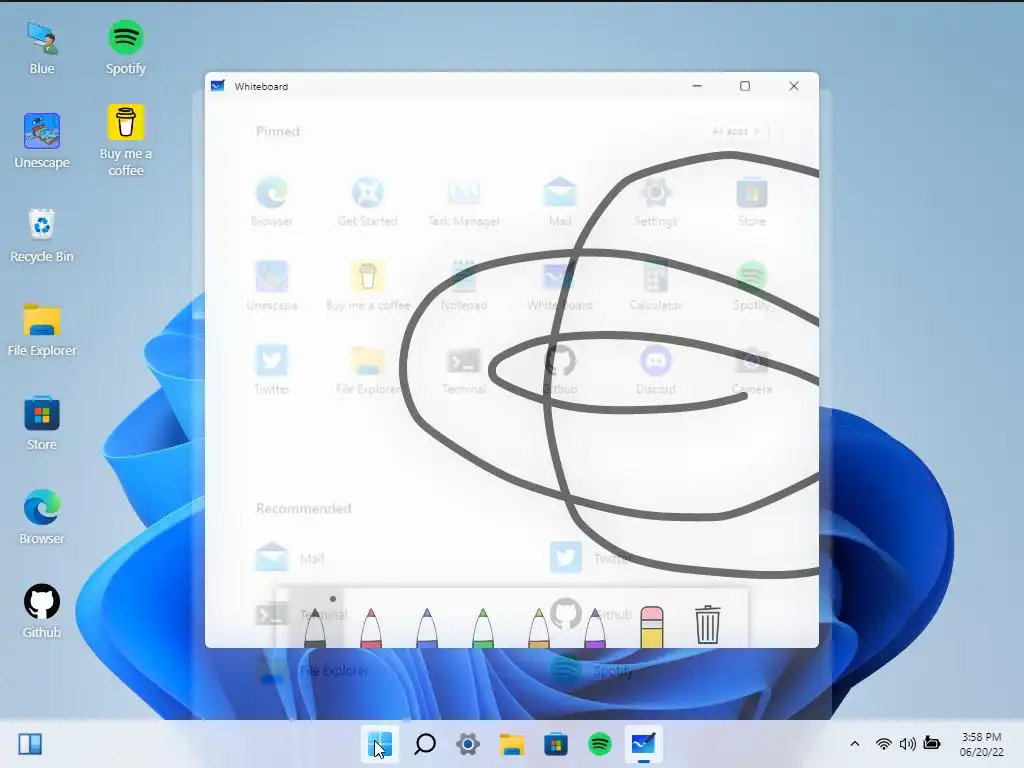Expand hidden icons chevron in system tray

pyautogui.click(x=854, y=744)
